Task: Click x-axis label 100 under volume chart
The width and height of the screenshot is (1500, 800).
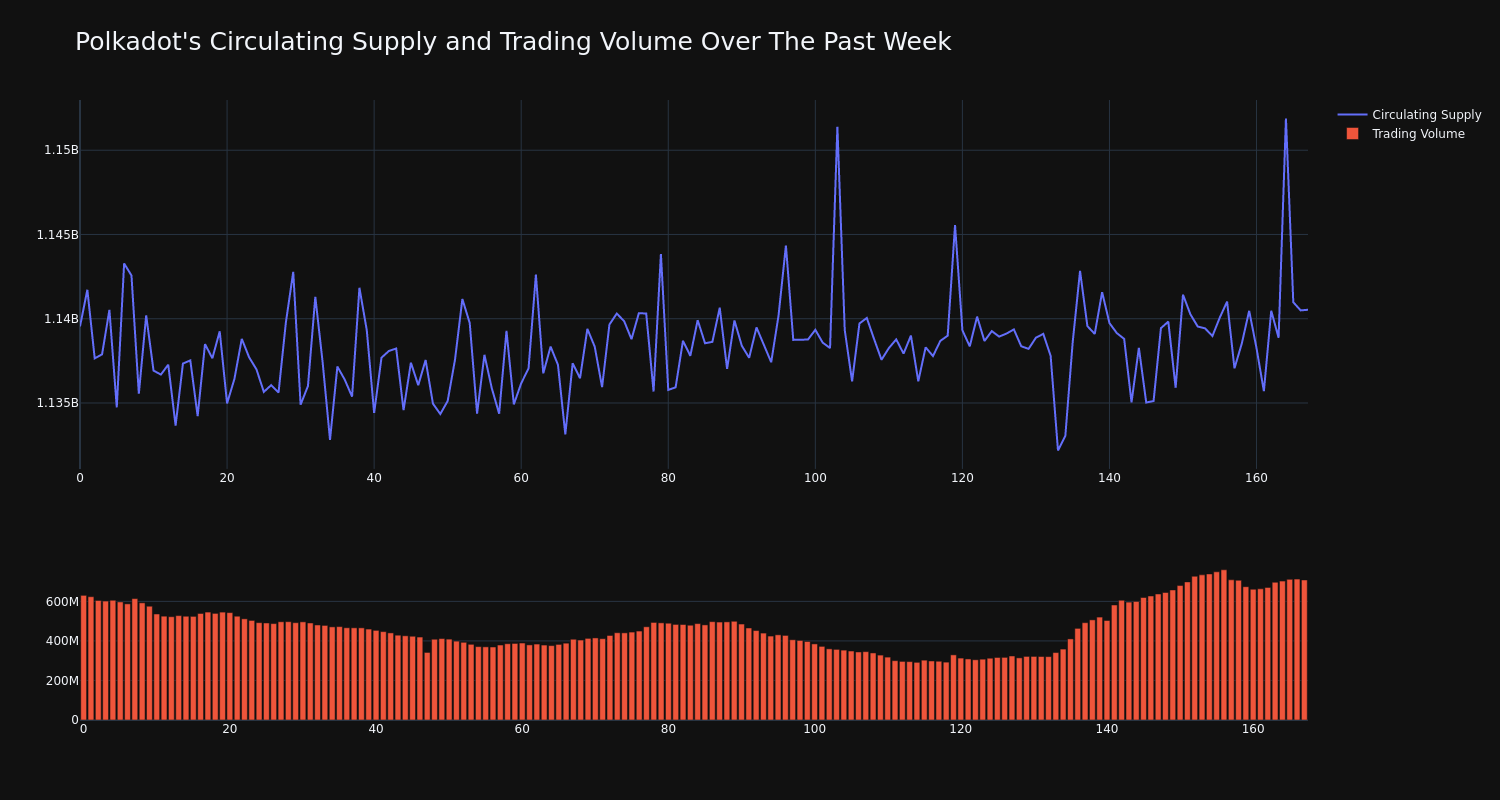Action: tap(815, 729)
